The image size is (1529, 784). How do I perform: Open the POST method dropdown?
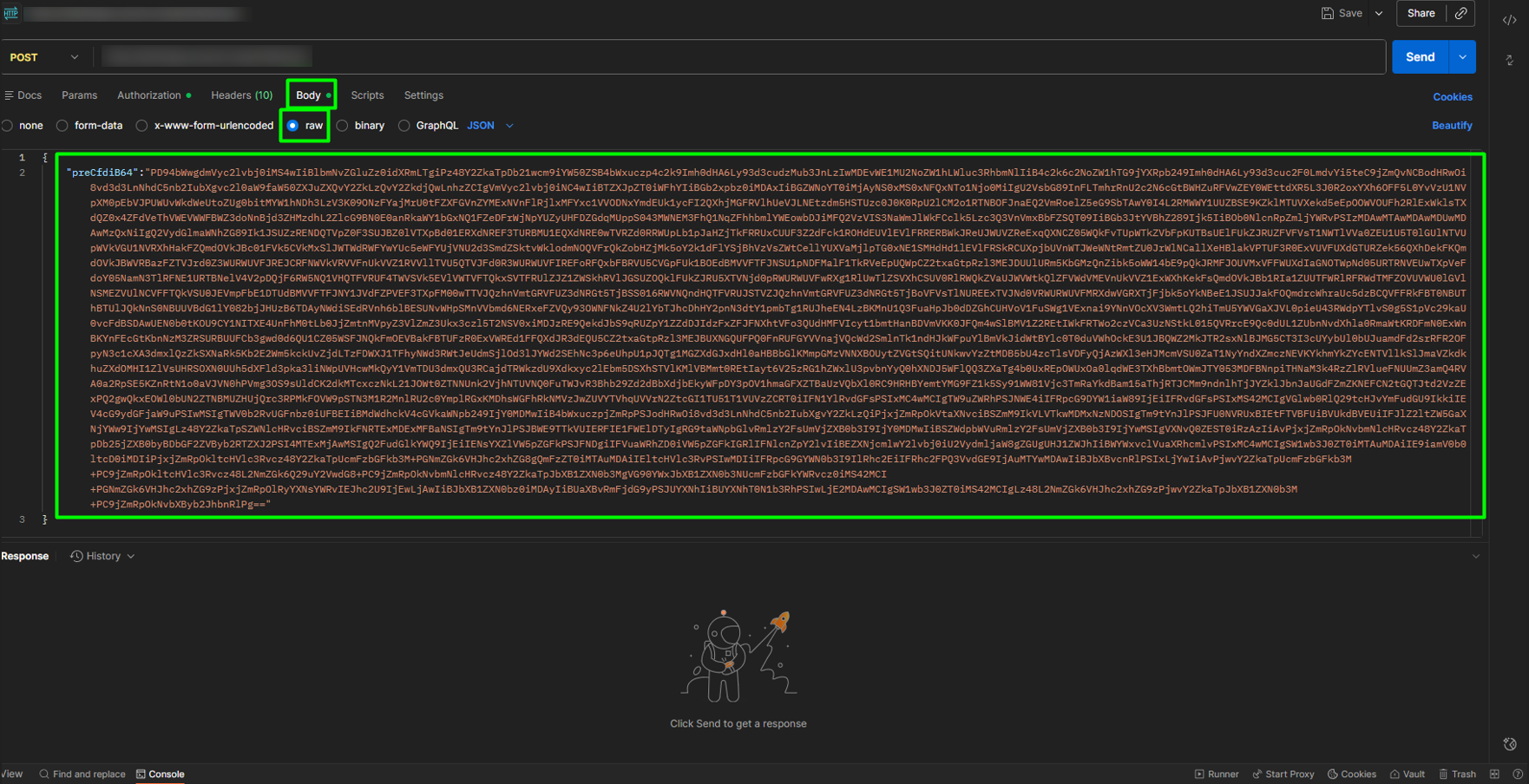[44, 57]
